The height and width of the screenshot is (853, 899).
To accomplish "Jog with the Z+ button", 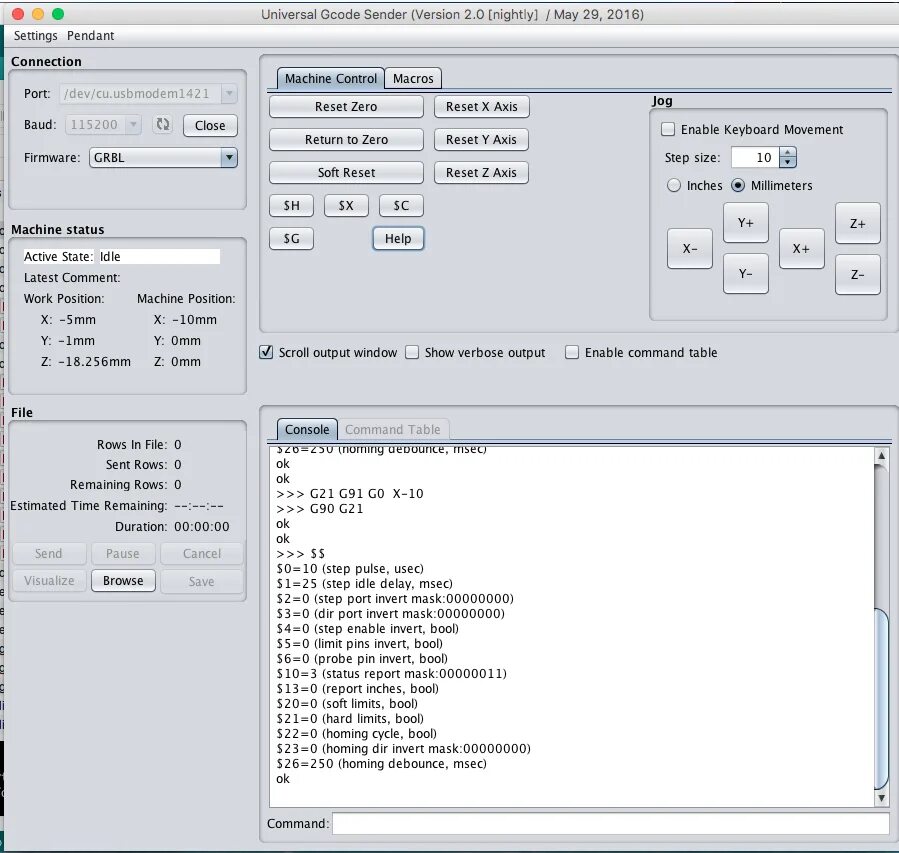I will [858, 224].
